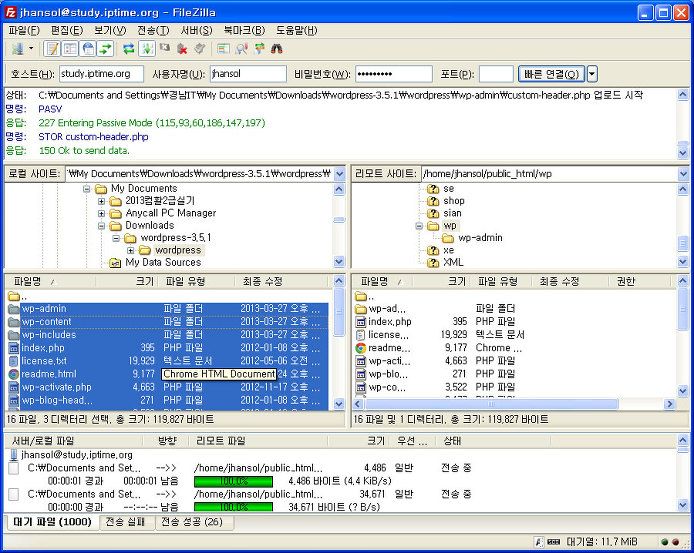Viewport: 694px width, 553px height.
Task: Click the remote readme Chrome icon
Action: (361, 348)
